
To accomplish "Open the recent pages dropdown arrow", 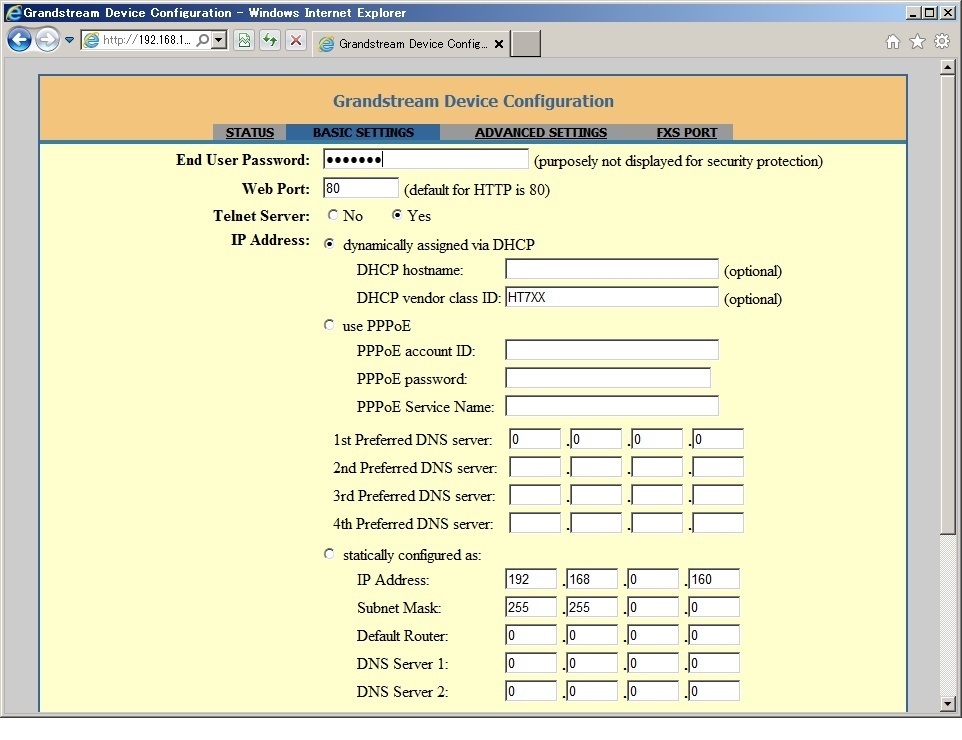I will click(x=69, y=40).
